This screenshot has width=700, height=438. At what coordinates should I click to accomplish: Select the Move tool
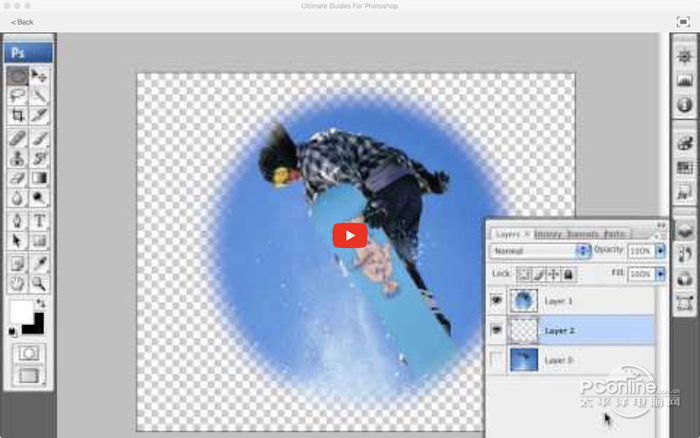coord(40,76)
